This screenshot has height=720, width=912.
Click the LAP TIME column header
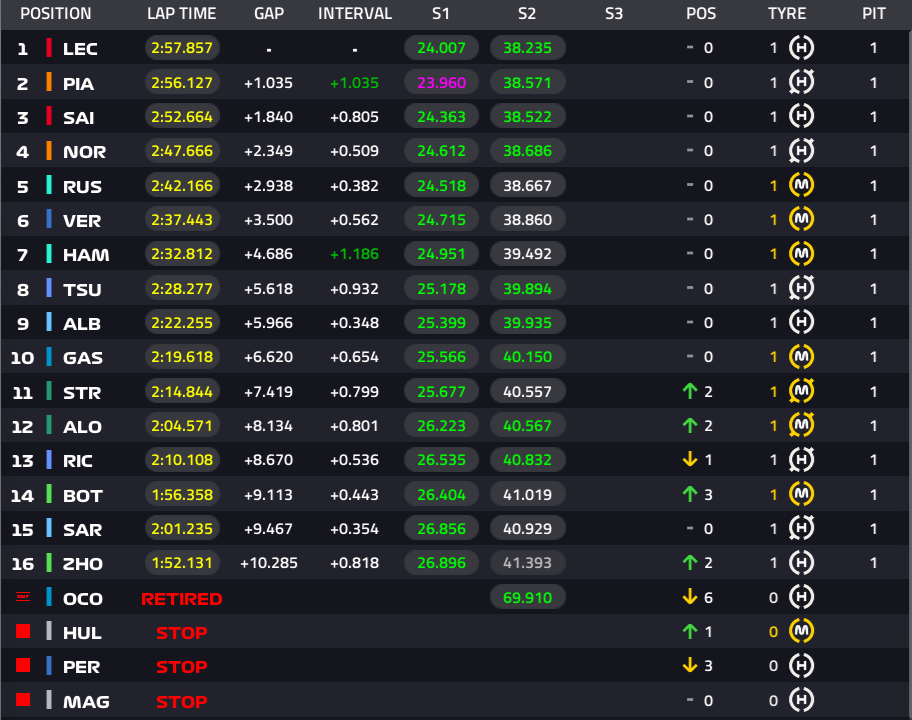(x=181, y=13)
